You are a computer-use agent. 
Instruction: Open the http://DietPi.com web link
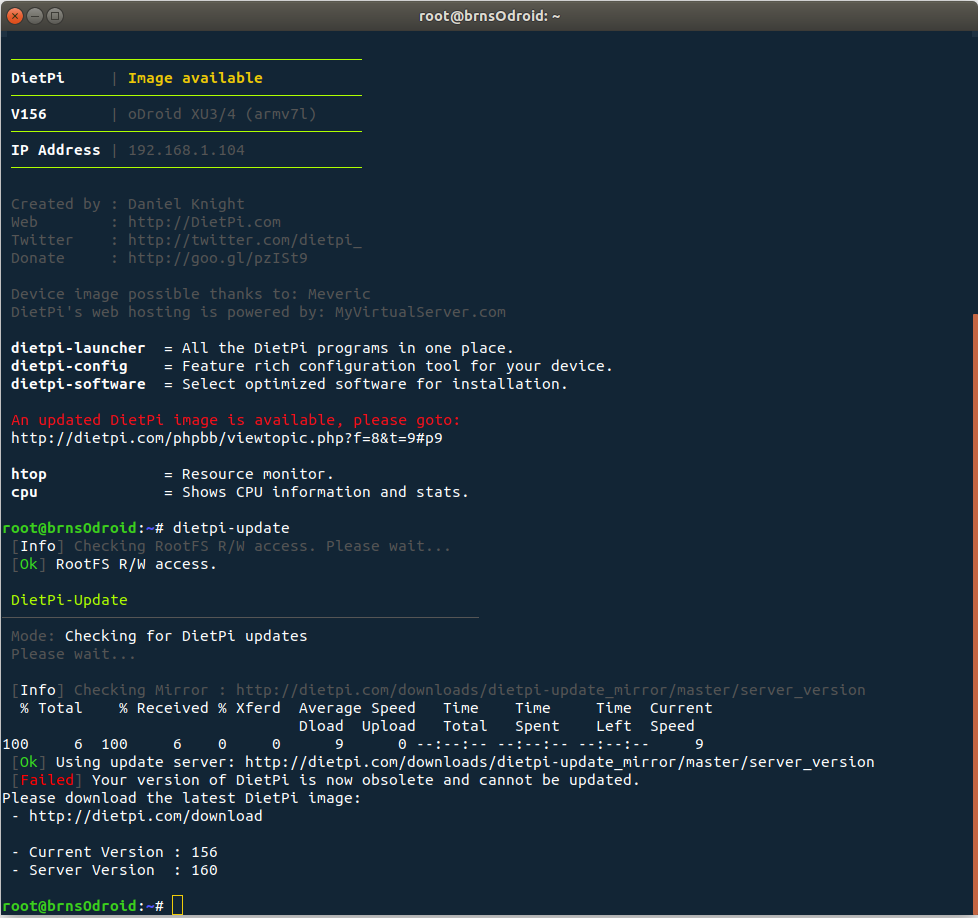tap(204, 222)
